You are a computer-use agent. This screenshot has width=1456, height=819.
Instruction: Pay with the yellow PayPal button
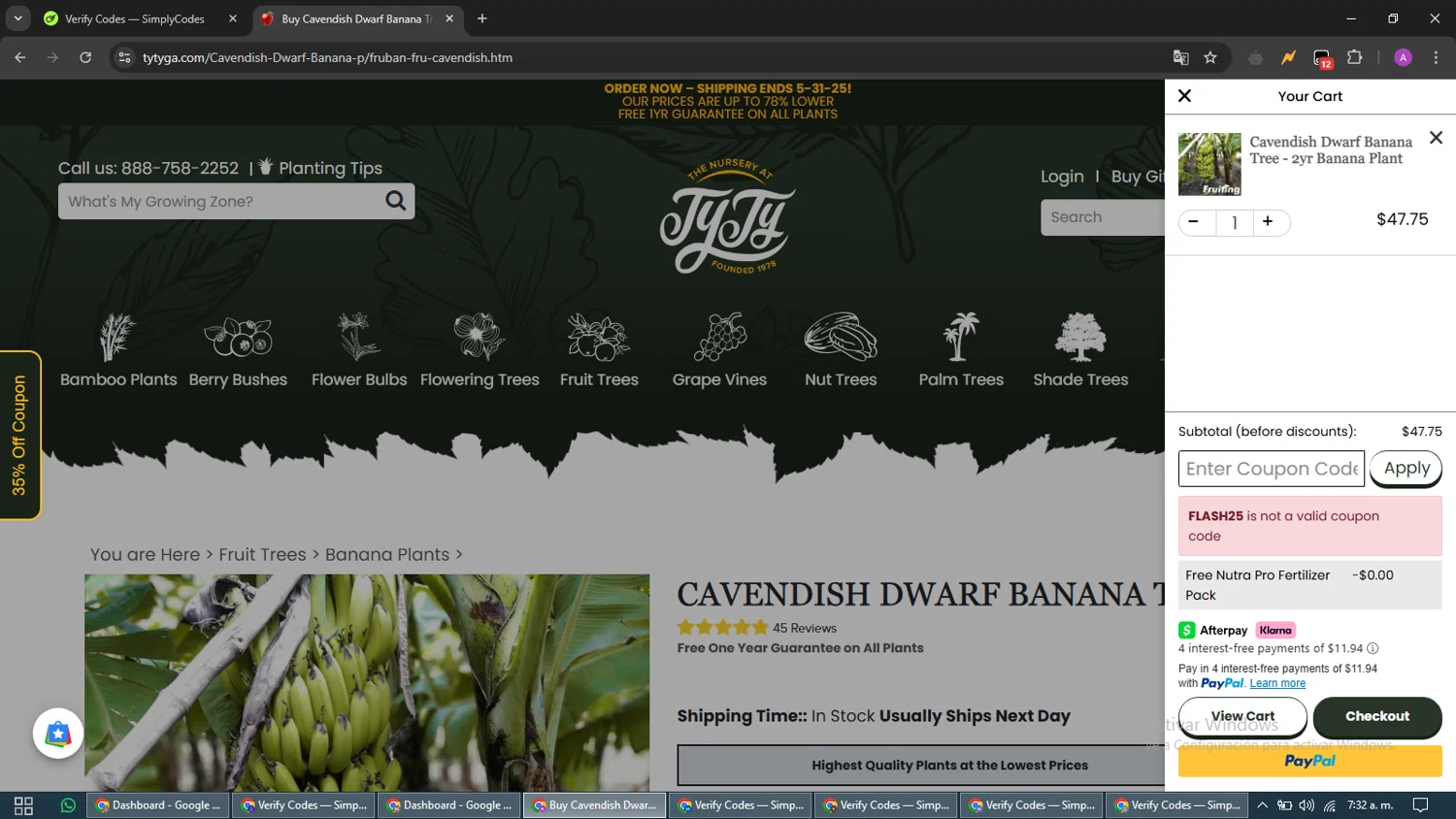tap(1310, 761)
